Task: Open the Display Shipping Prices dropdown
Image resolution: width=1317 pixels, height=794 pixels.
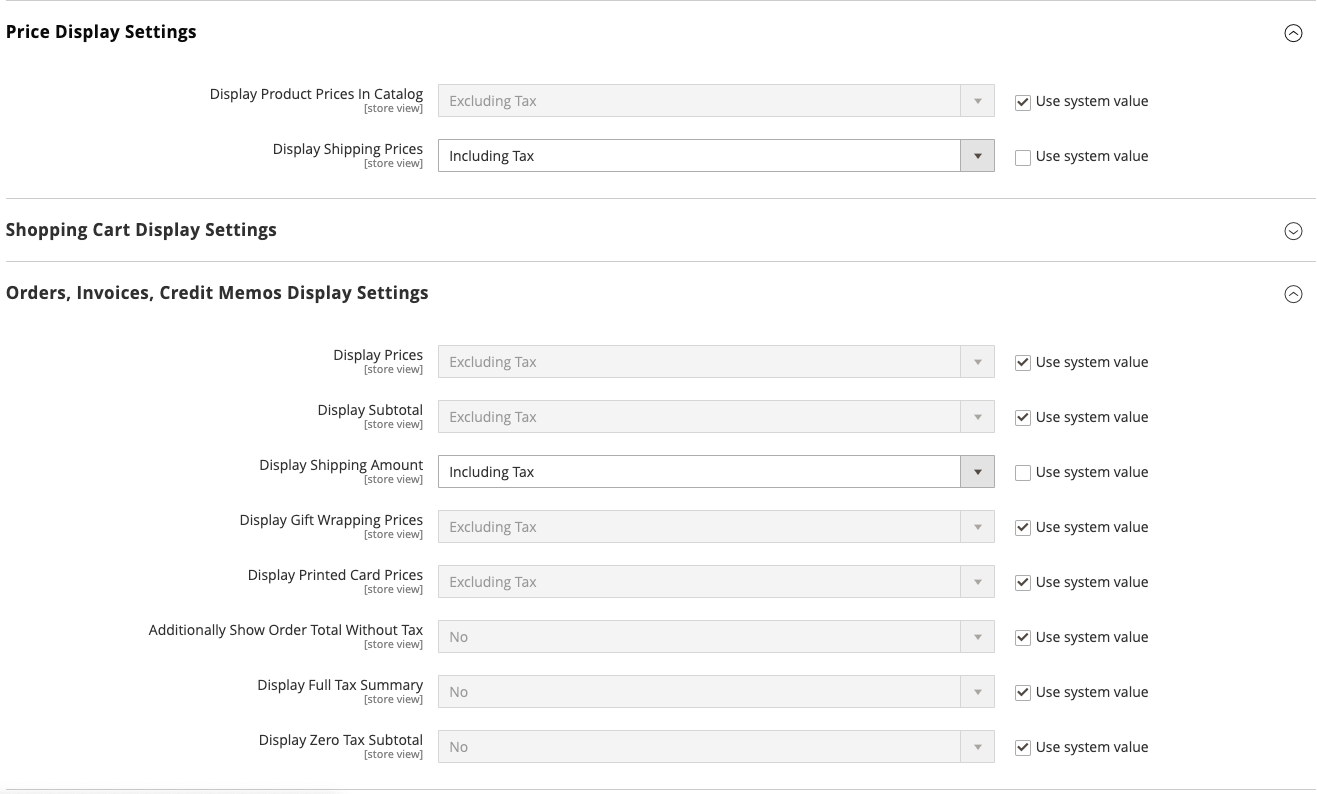Action: coord(716,156)
